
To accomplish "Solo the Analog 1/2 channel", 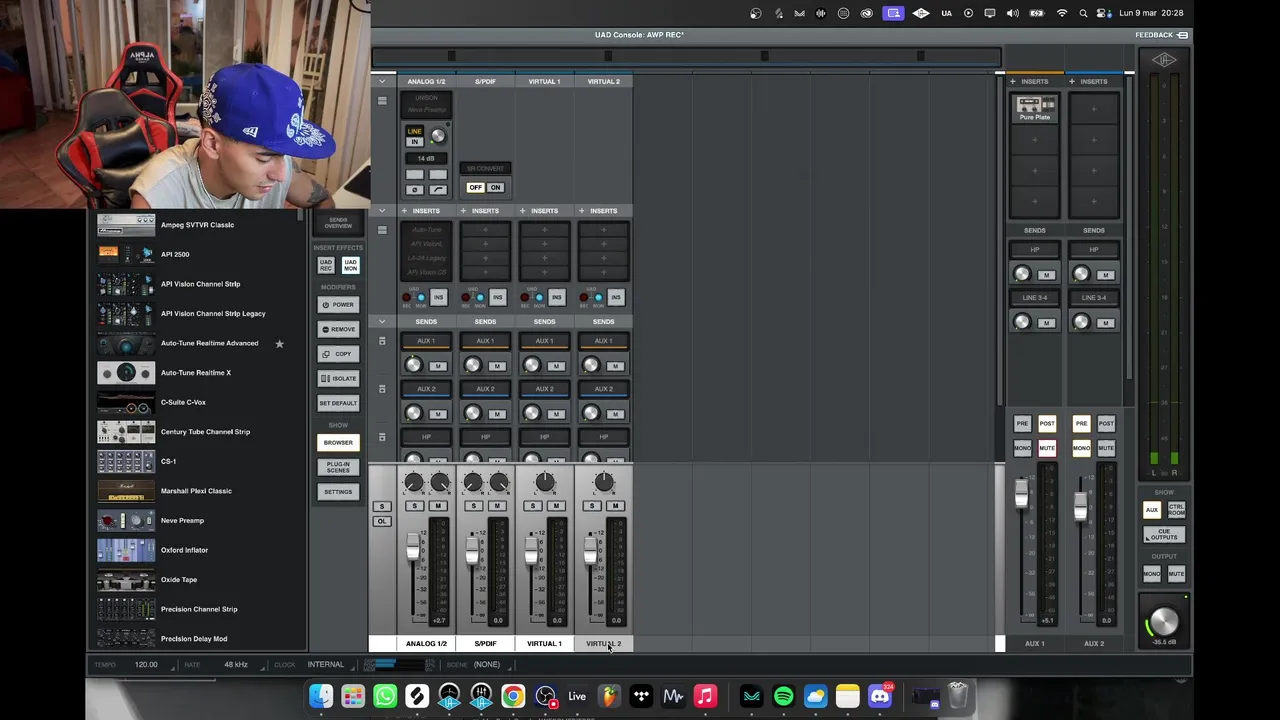I will pos(414,506).
